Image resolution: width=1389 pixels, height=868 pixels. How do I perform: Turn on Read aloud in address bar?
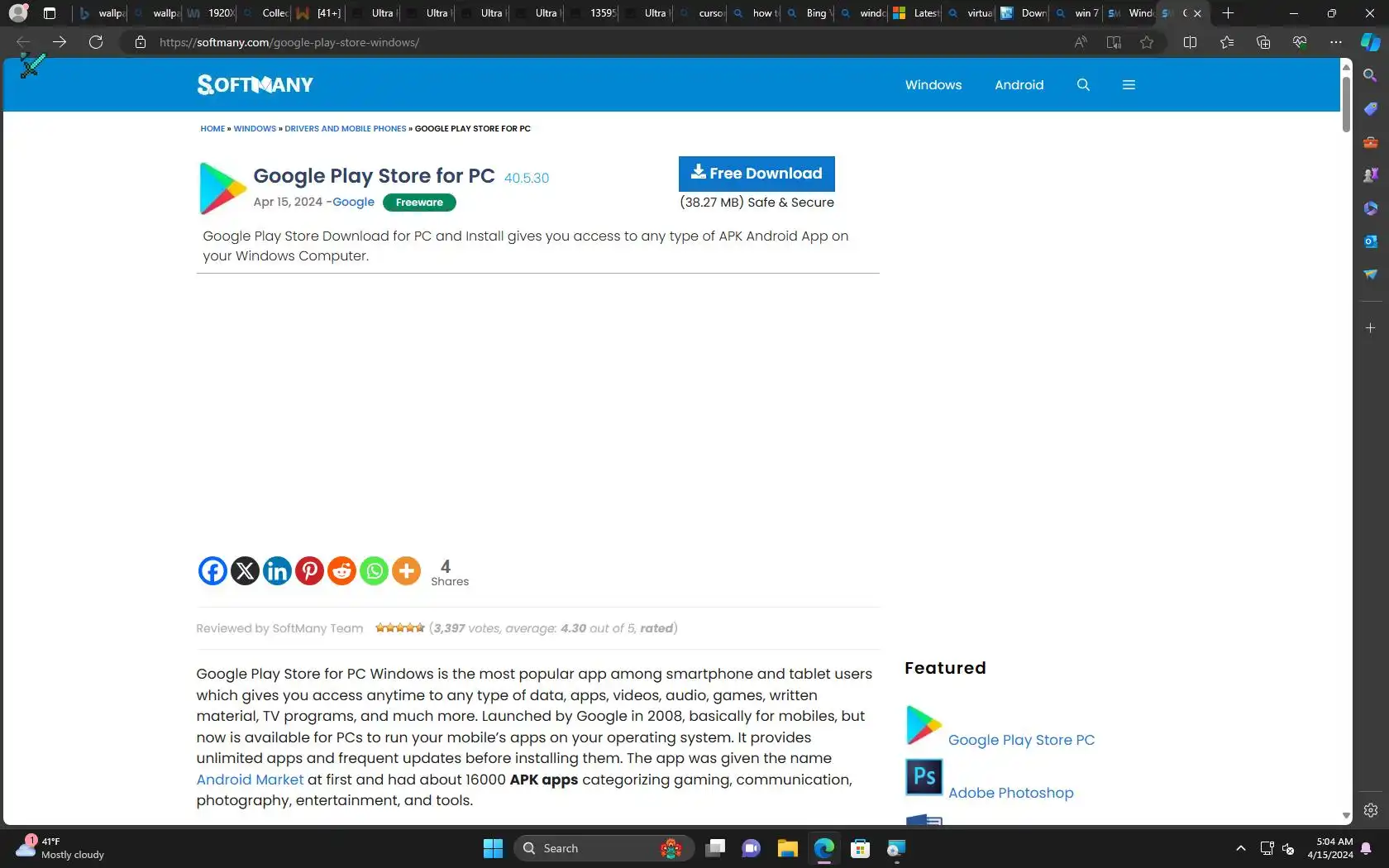click(x=1081, y=42)
